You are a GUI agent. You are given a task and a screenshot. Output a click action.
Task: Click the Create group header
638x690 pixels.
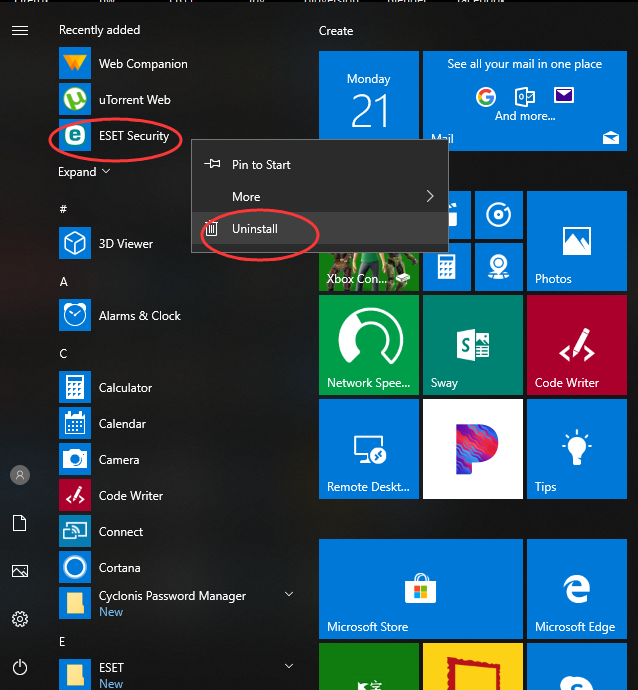pyautogui.click(x=336, y=31)
